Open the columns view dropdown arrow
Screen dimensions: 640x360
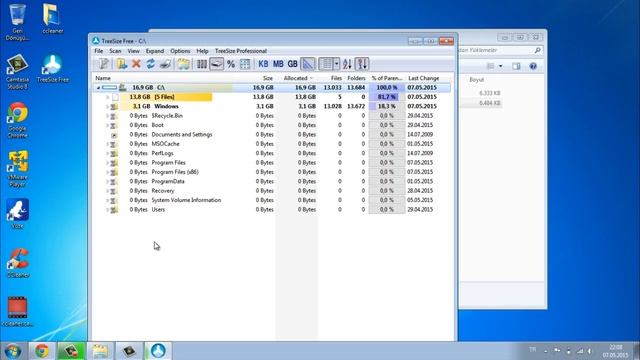coord(337,64)
